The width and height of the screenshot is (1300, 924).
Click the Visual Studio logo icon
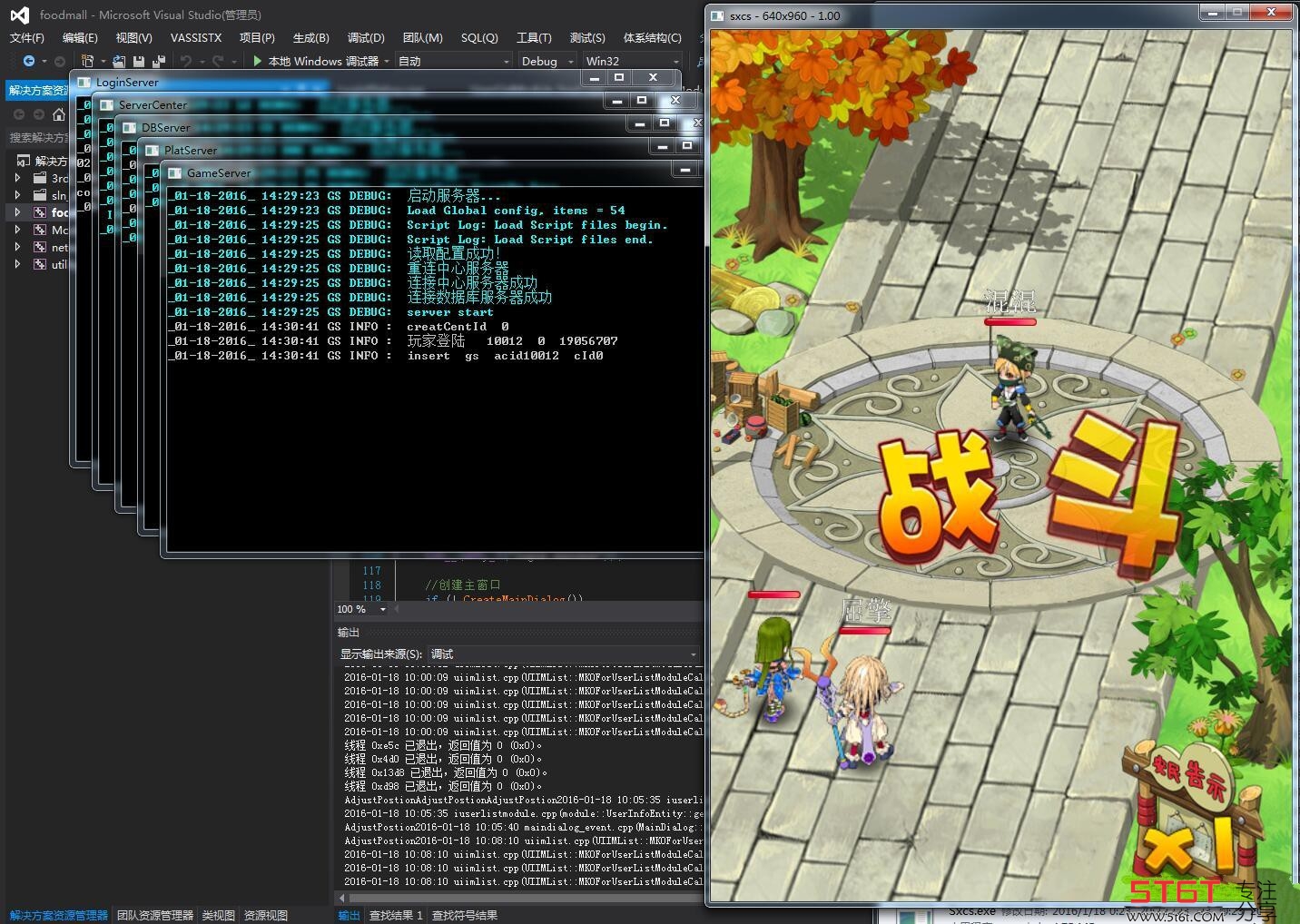click(x=19, y=15)
